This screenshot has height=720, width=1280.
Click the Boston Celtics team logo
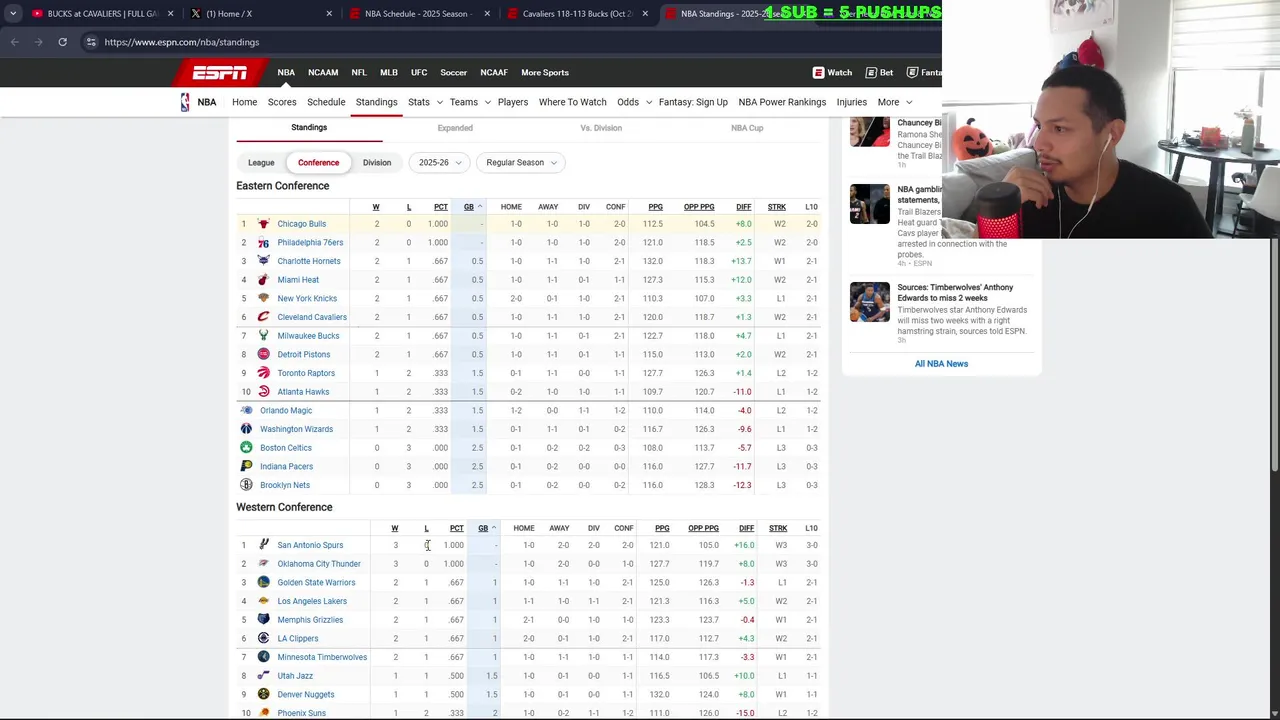246,448
